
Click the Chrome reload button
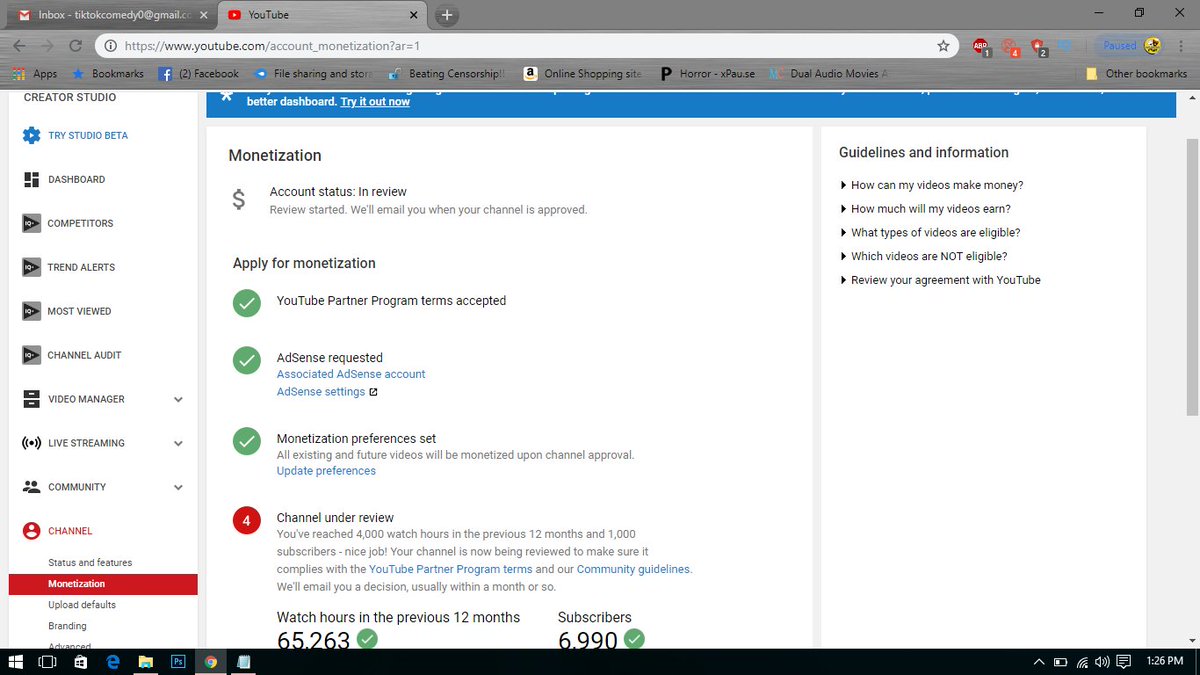75,46
